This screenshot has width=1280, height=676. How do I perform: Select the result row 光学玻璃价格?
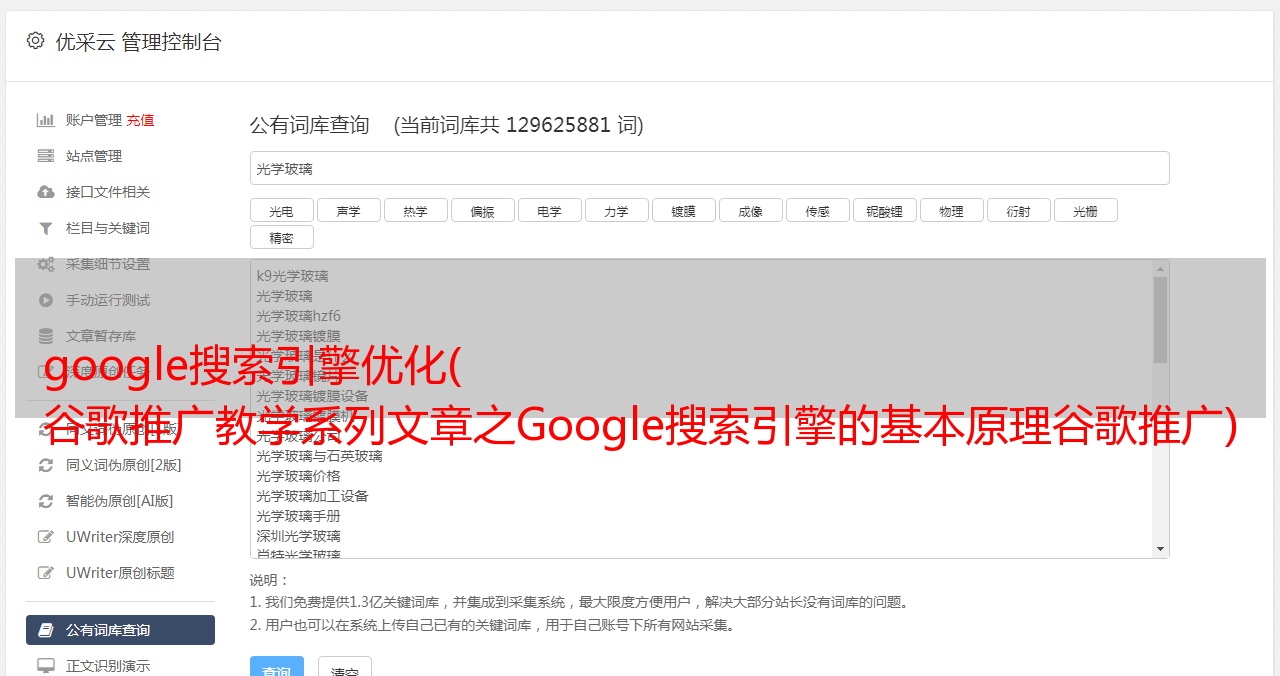298,476
